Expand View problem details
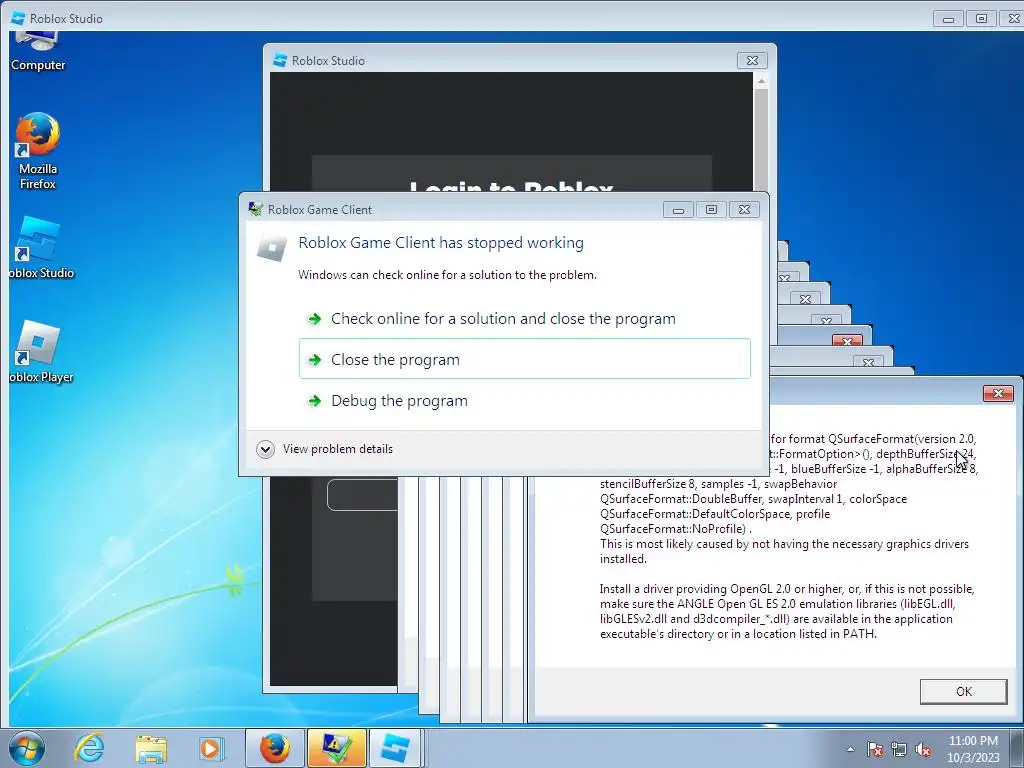The image size is (1024, 768). point(325,449)
